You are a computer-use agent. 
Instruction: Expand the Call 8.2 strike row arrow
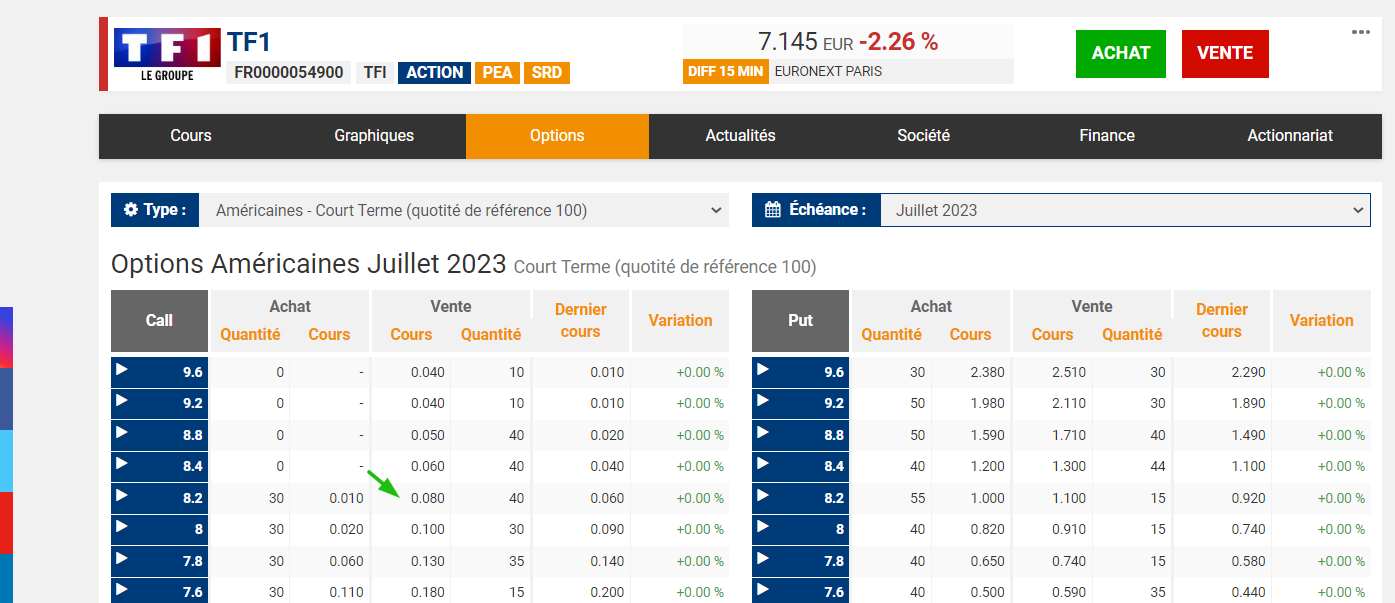pos(122,496)
